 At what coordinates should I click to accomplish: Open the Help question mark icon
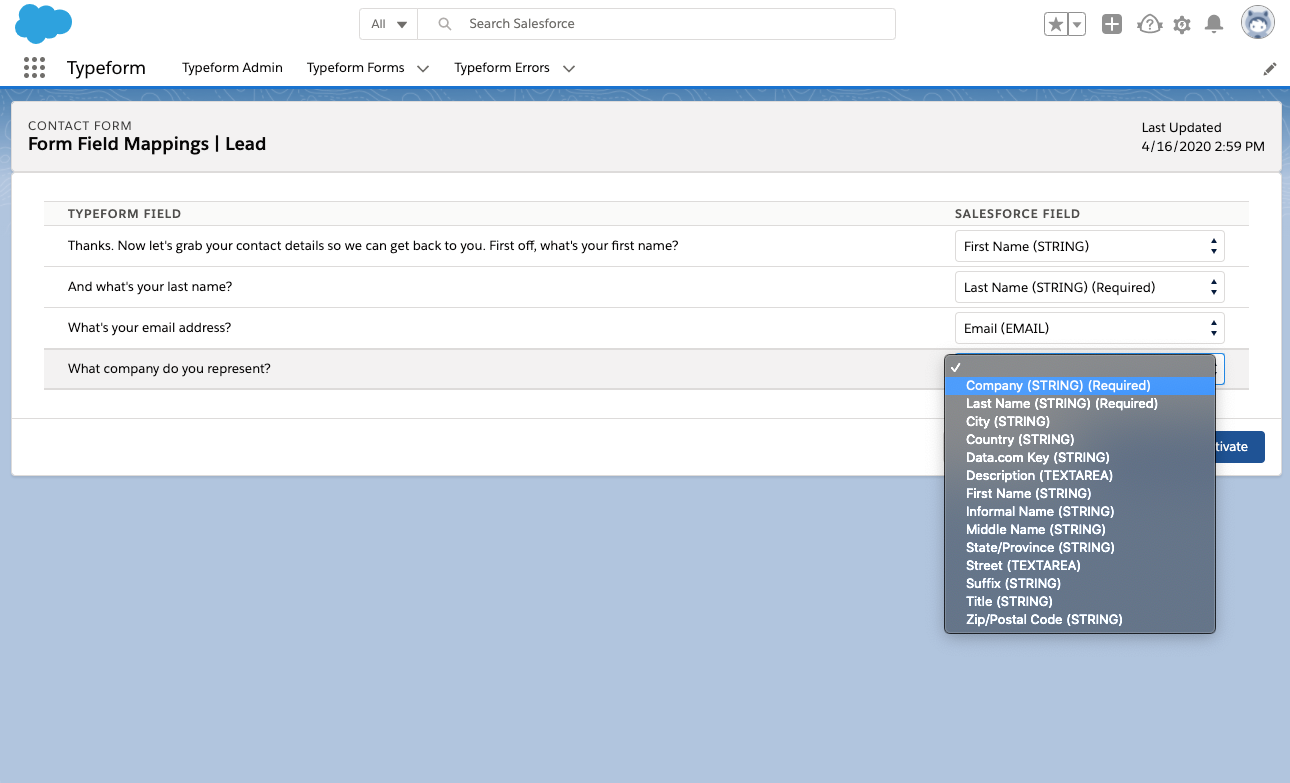point(1149,24)
